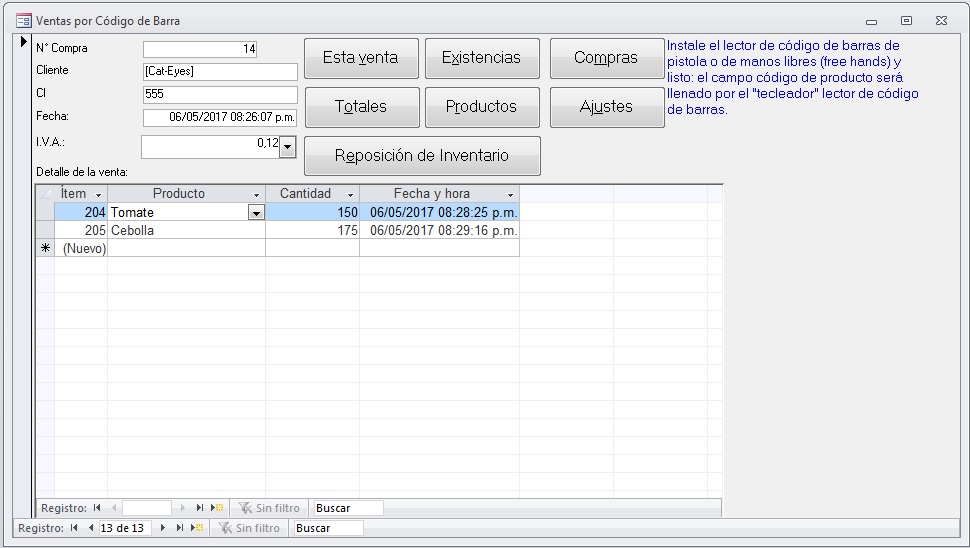Image resolution: width=970 pixels, height=548 pixels.
Task: Go to next record in main form navigator
Action: click(163, 528)
